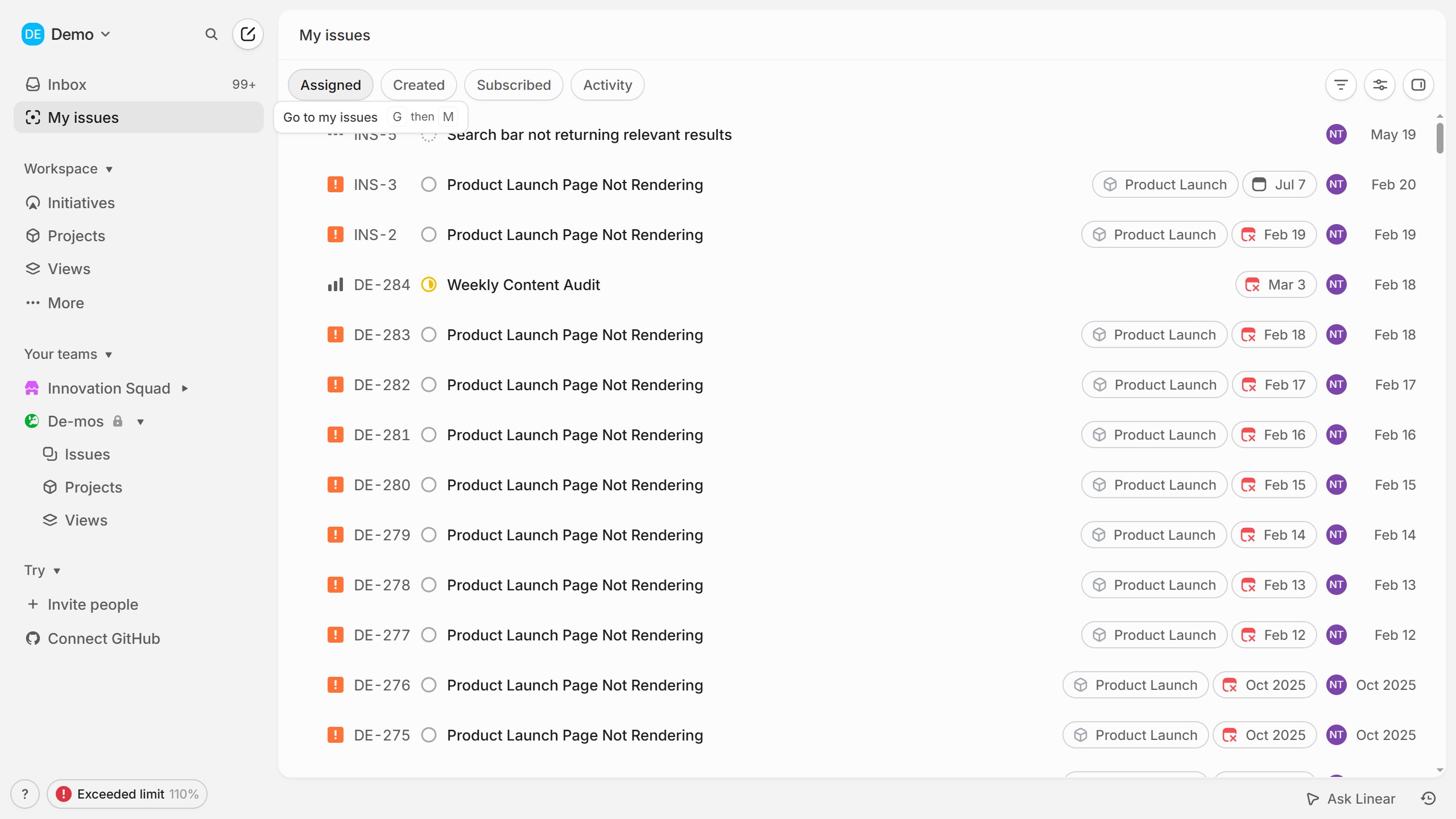The width and height of the screenshot is (1456, 819).
Task: Collapse the De-mos team section
Action: [x=140, y=421]
